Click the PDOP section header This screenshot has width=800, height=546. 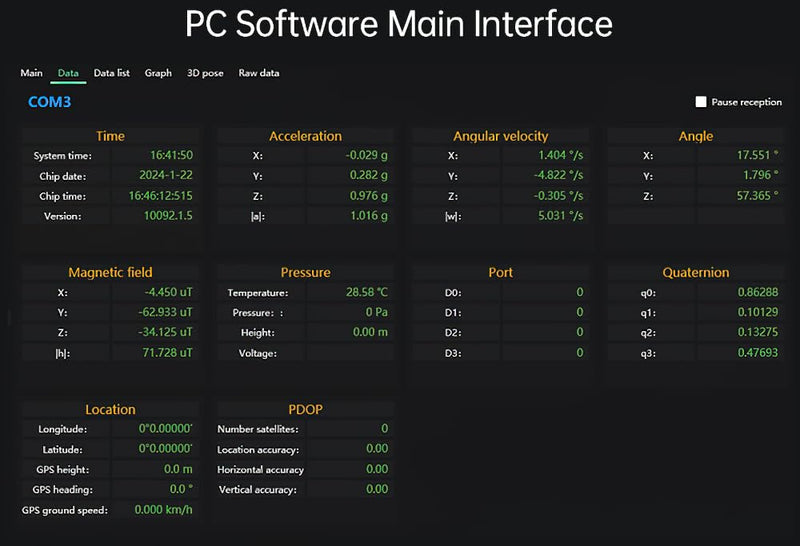[x=306, y=409]
